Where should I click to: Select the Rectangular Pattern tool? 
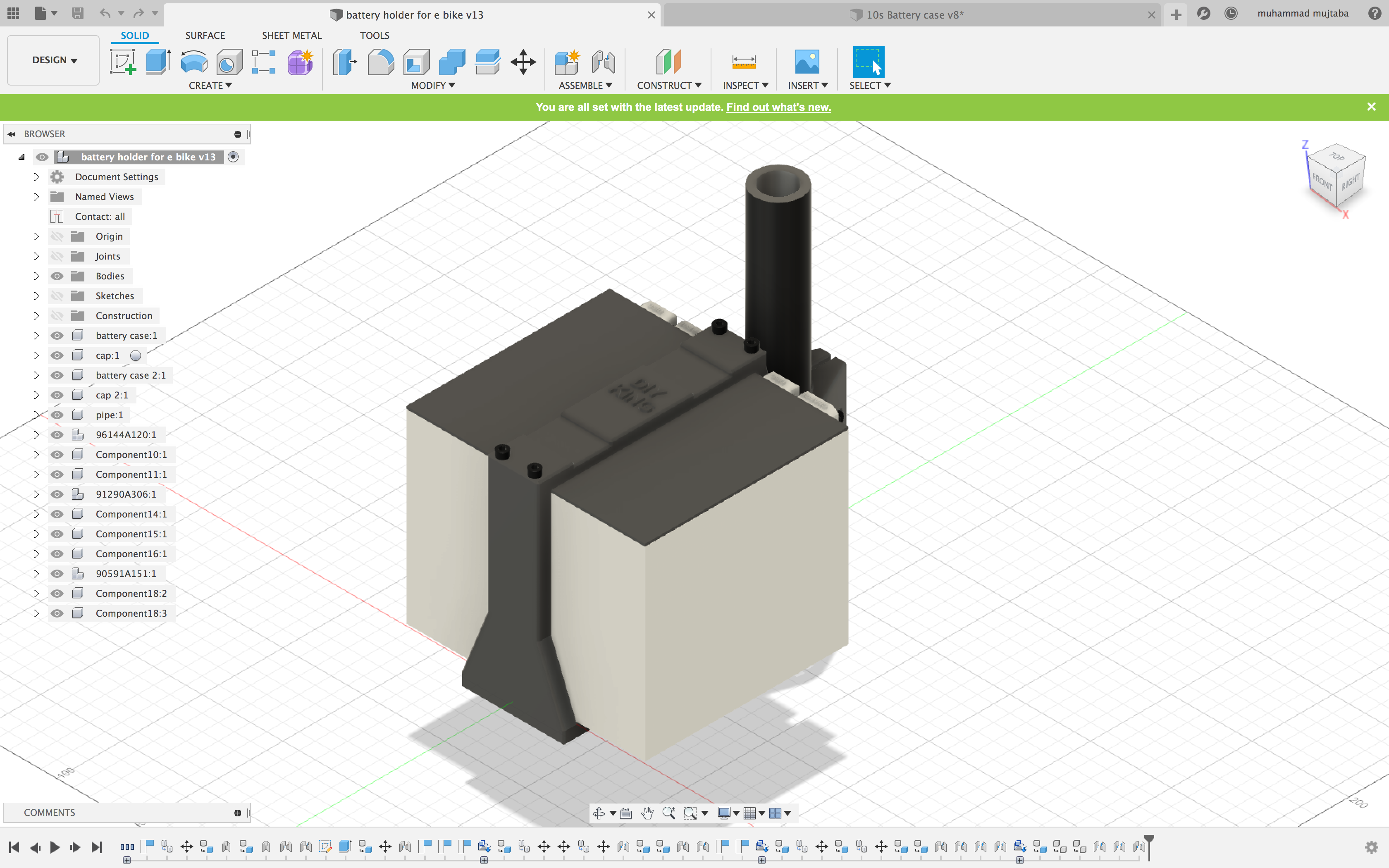pos(264,62)
